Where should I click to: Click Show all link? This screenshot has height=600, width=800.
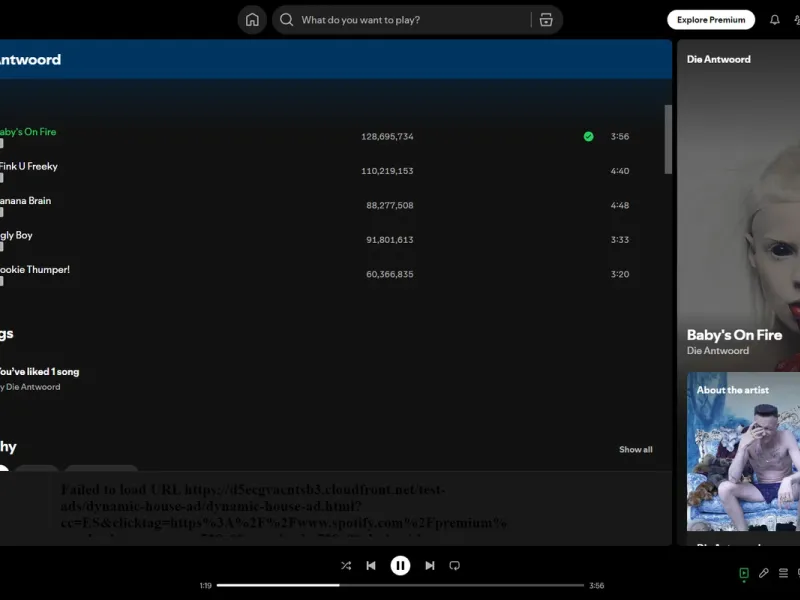click(636, 449)
